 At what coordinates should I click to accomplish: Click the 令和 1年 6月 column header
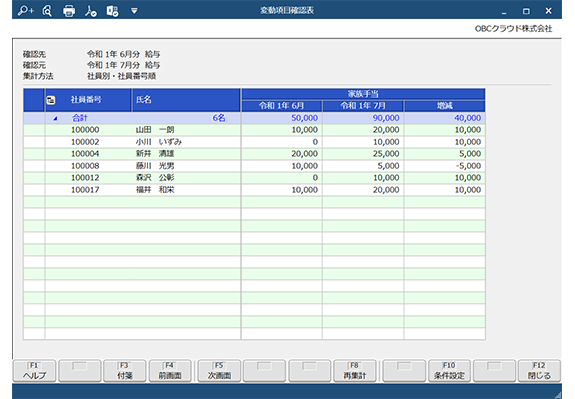pos(281,106)
